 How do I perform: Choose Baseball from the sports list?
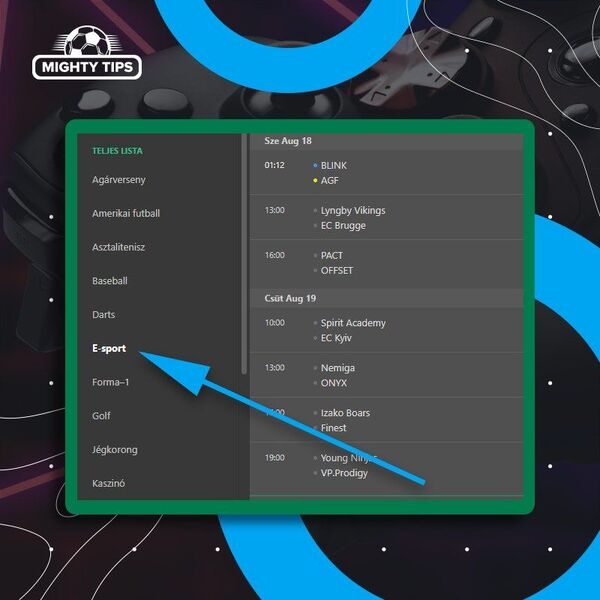109,280
